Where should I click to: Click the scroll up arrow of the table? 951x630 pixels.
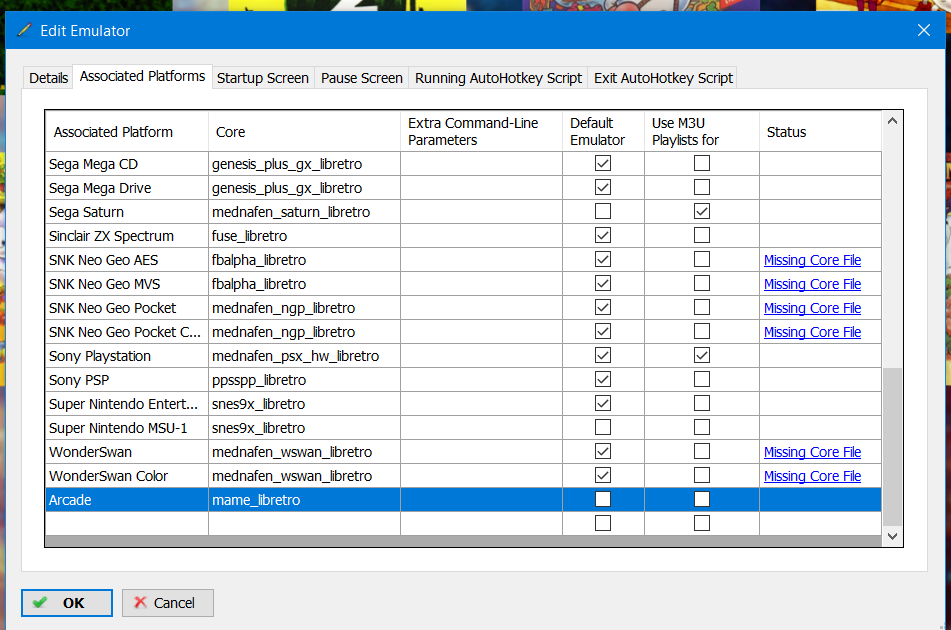point(892,121)
